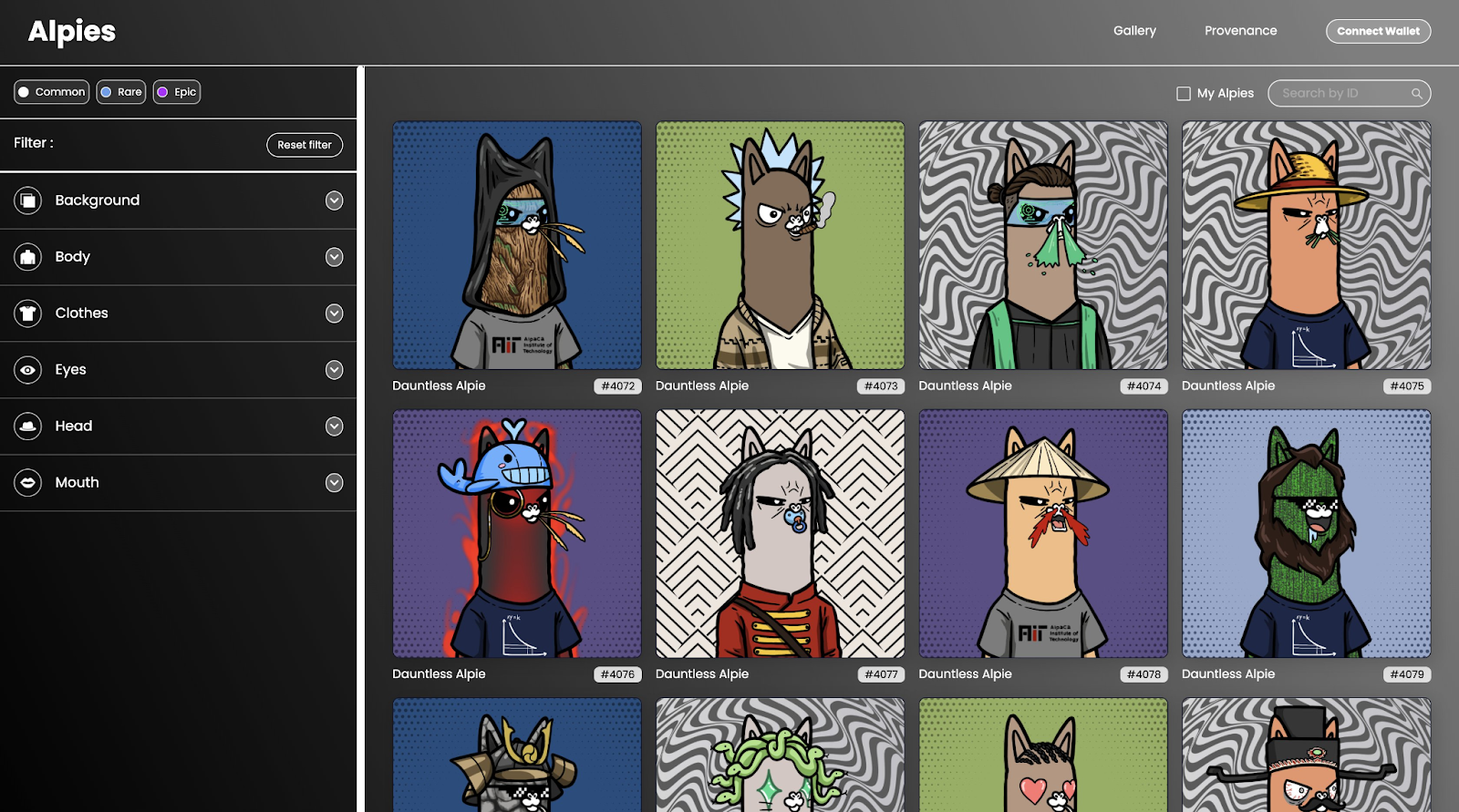The height and width of the screenshot is (812, 1459).
Task: Click Dauntless Alpie title of #4077
Action: [x=702, y=673]
